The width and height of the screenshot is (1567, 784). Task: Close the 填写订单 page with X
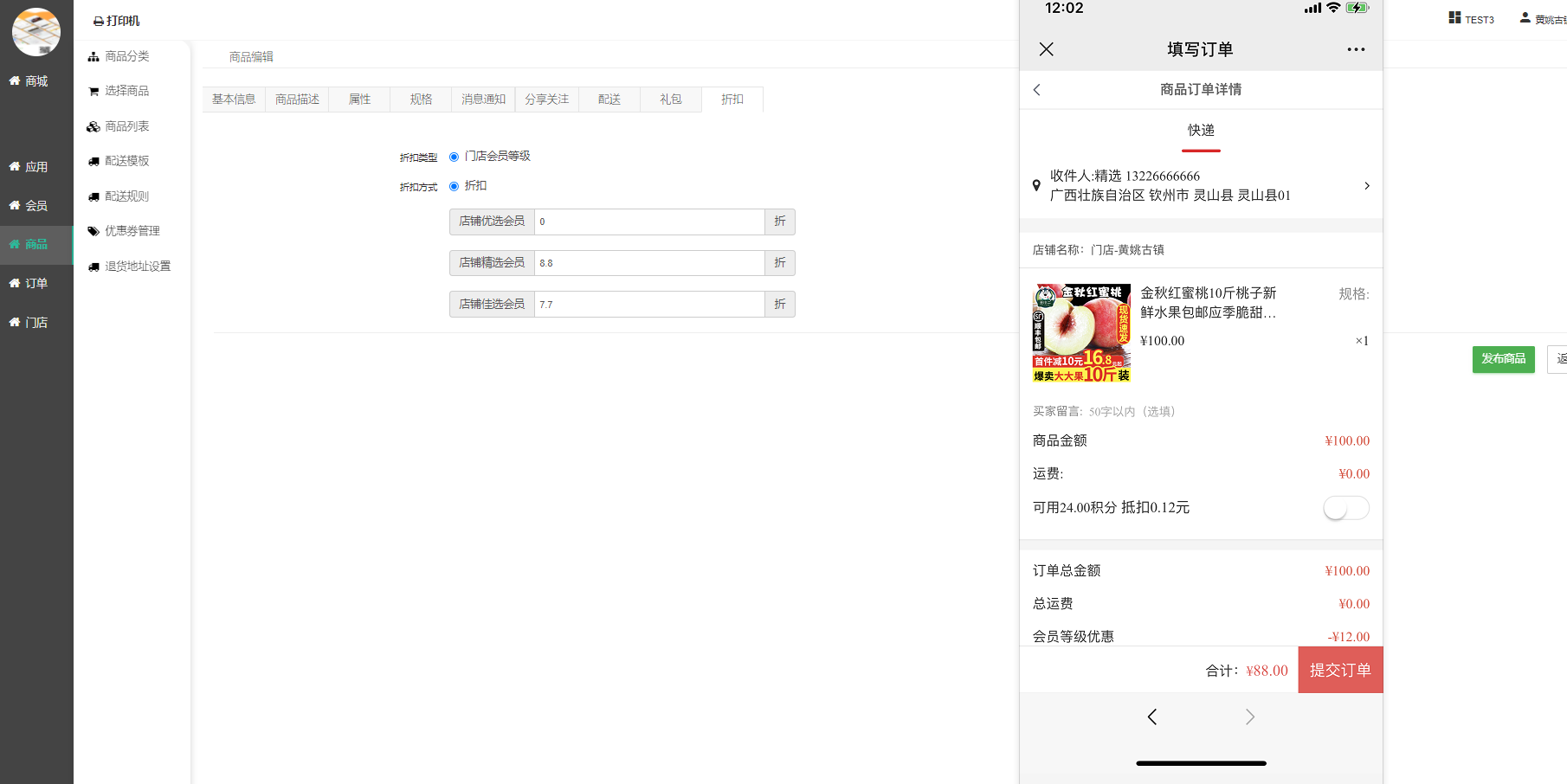[x=1046, y=49]
